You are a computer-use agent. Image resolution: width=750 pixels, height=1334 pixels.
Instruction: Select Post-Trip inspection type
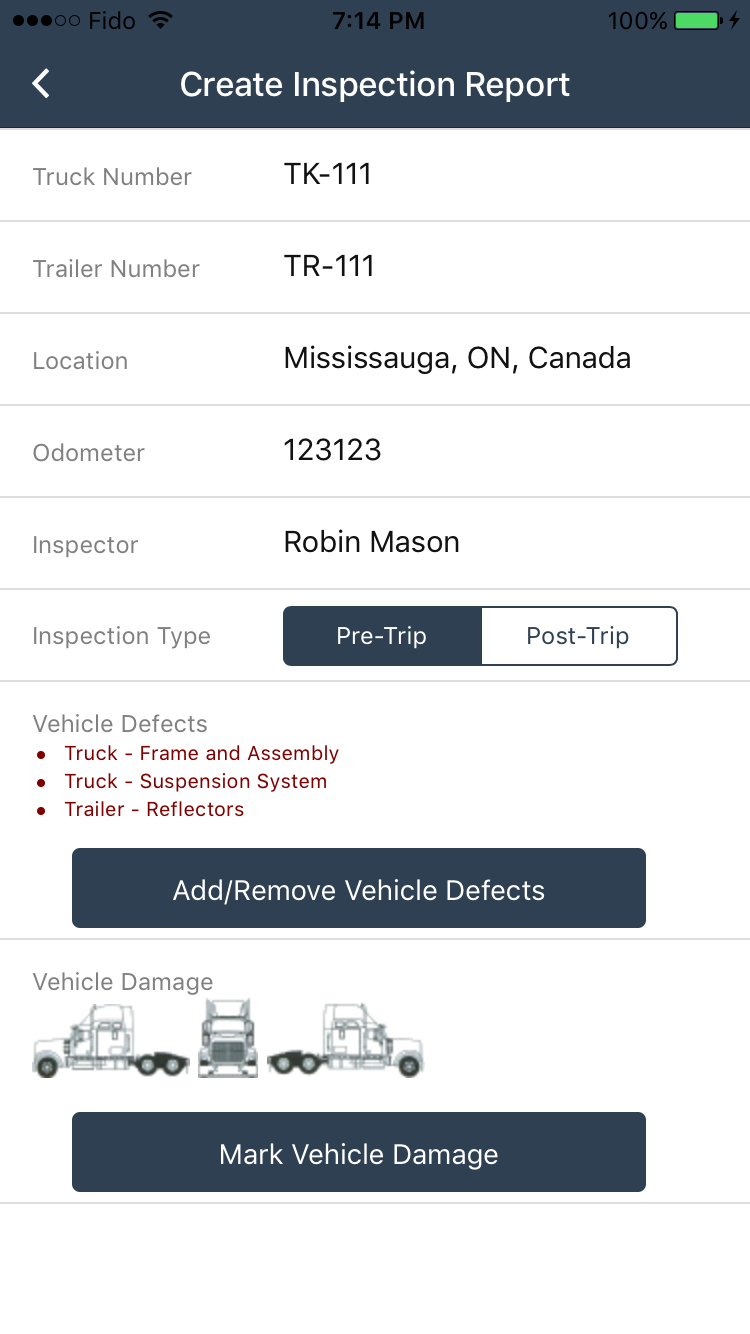(579, 636)
